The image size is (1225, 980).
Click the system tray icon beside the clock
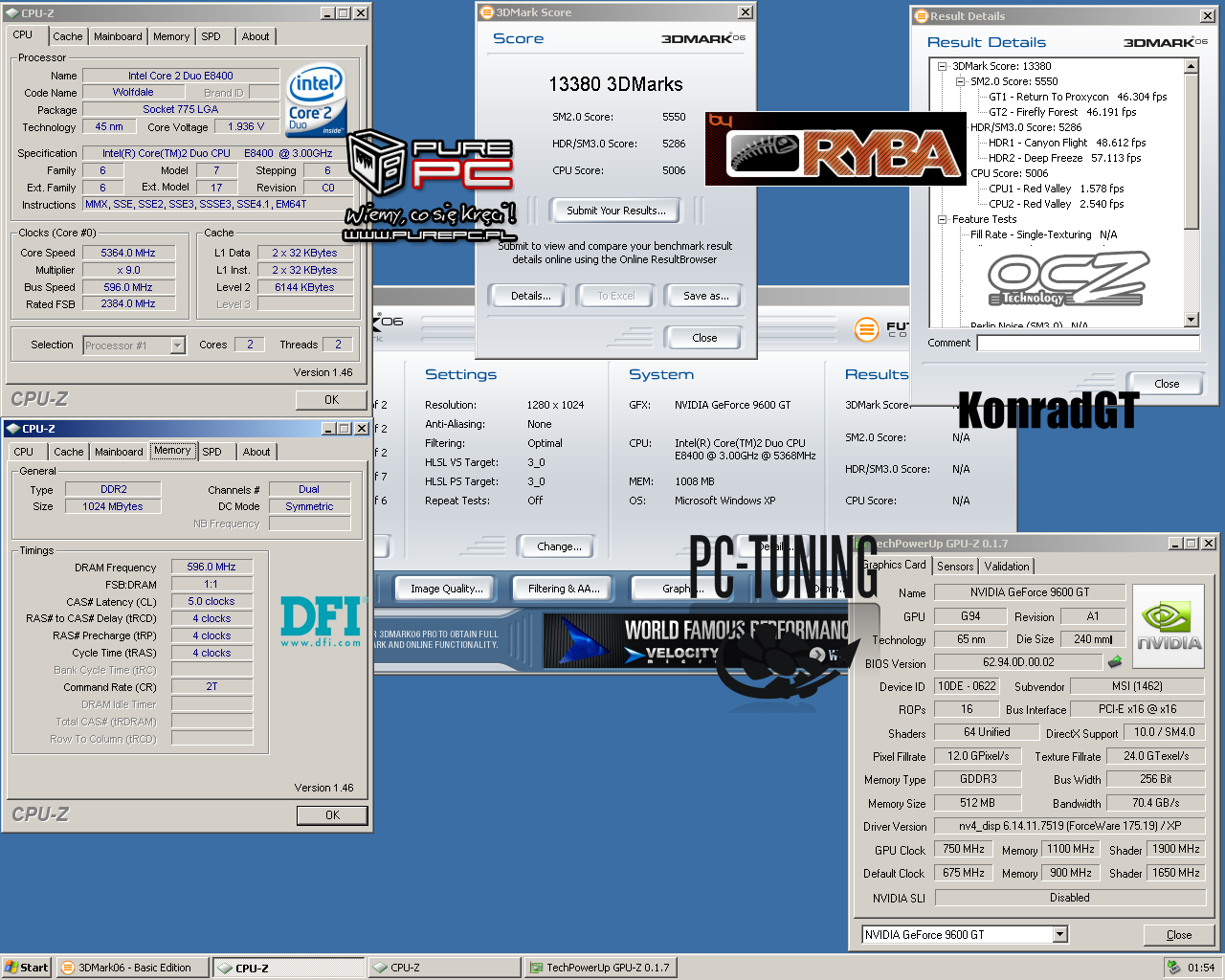click(1173, 968)
